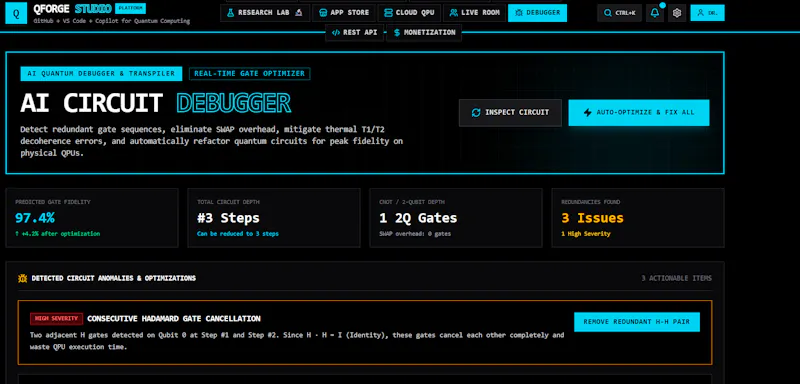Click the QForge Q logo icon
This screenshot has width=800, height=384.
coord(16,14)
